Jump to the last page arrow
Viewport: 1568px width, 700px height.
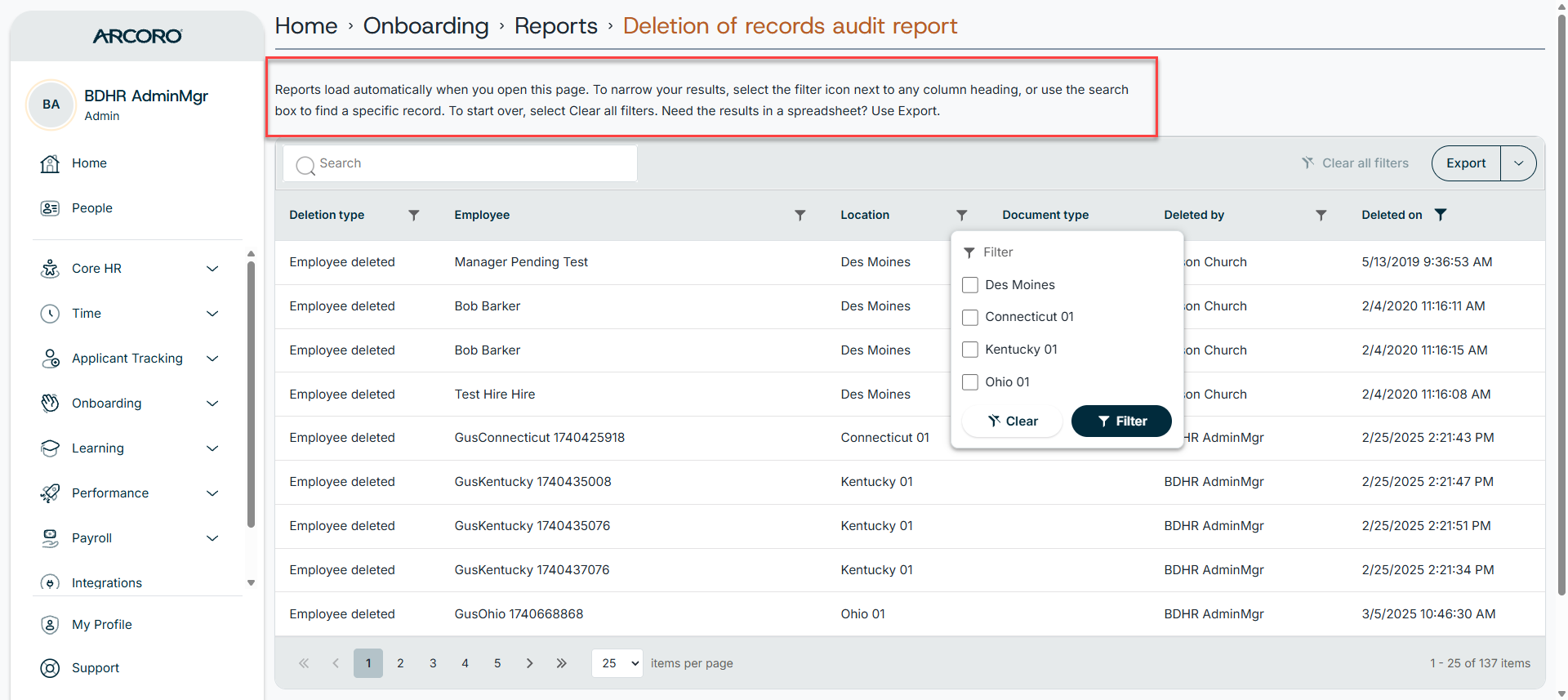point(562,663)
